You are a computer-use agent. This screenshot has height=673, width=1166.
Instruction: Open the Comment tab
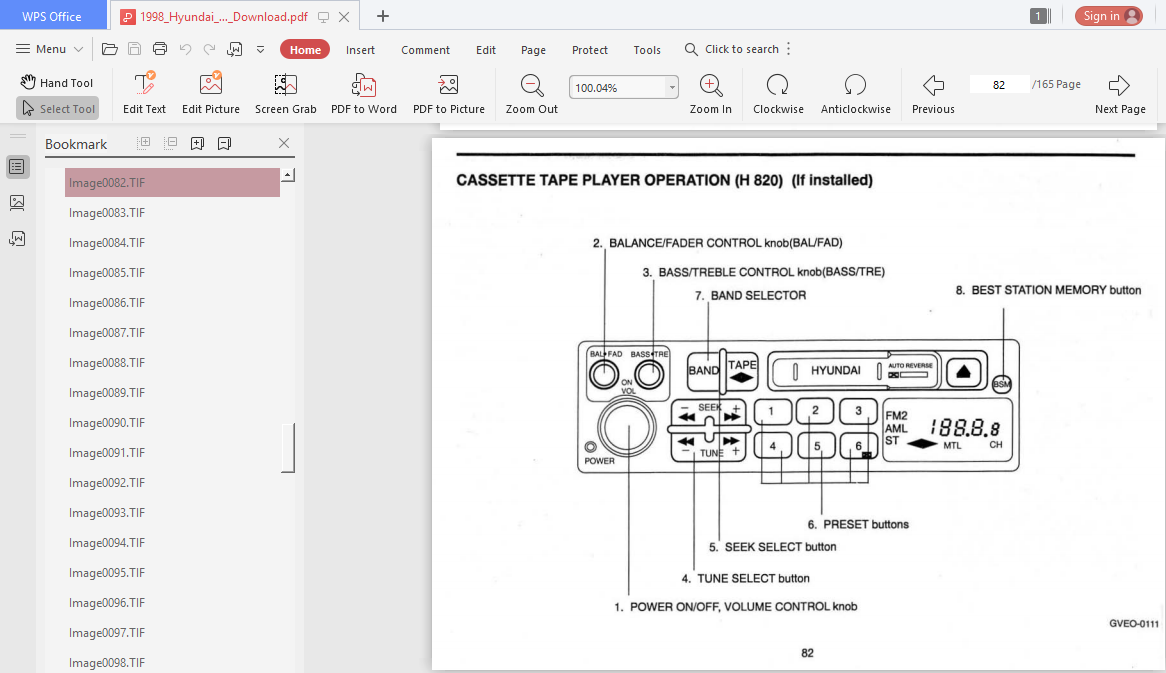[425, 50]
